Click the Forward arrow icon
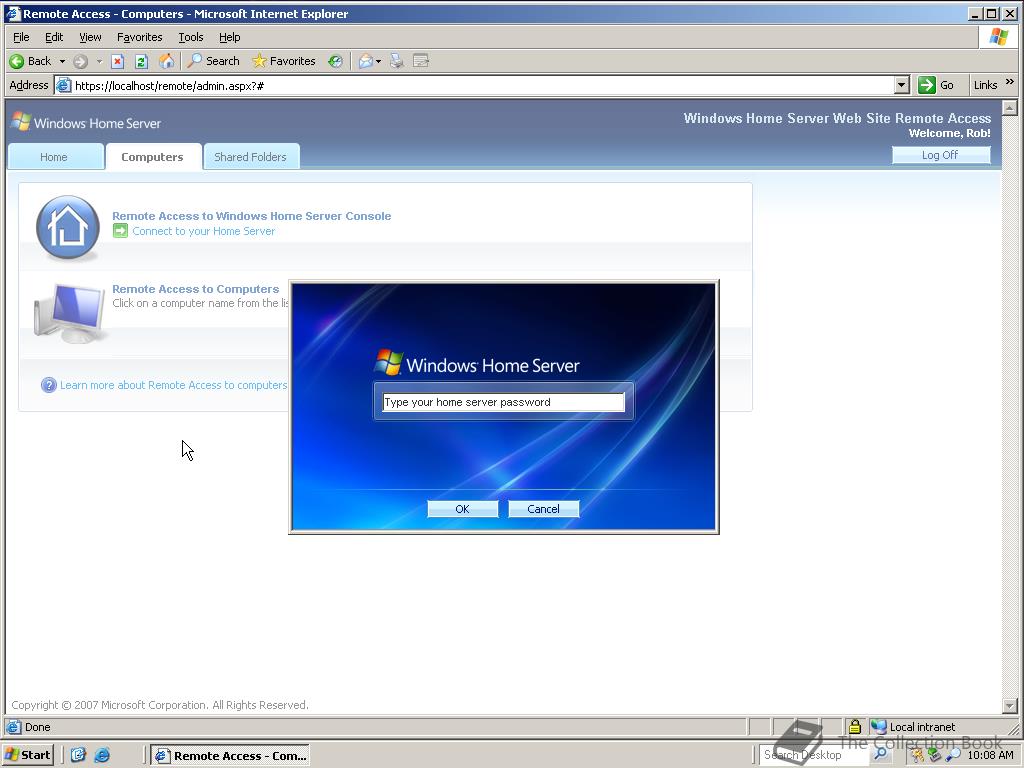 (x=80, y=61)
